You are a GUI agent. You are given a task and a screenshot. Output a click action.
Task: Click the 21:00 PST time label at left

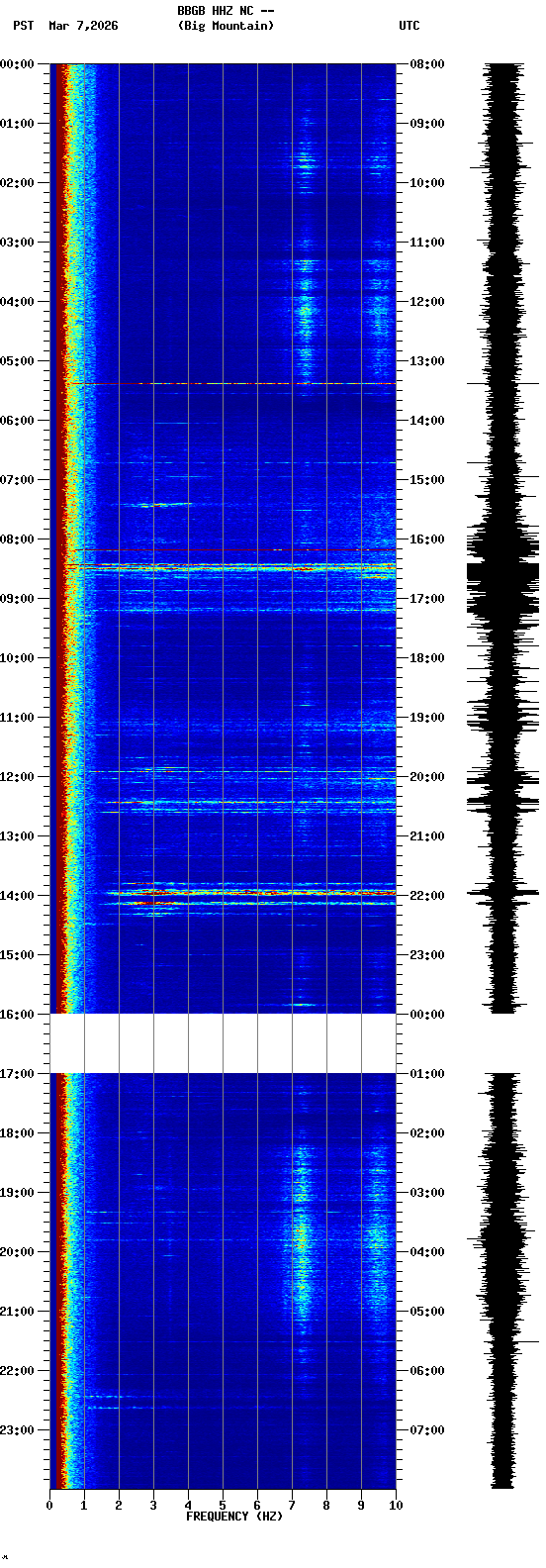click(x=17, y=1312)
